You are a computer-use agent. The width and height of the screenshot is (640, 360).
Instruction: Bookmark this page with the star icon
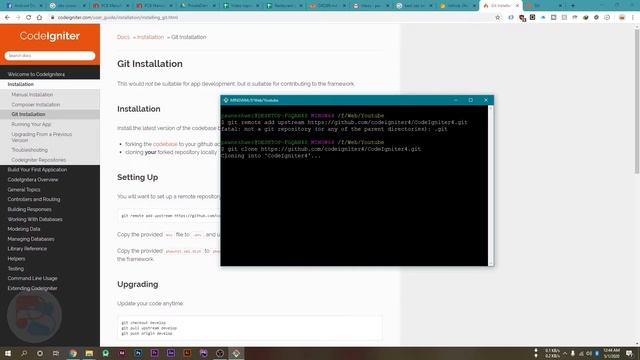(x=498, y=18)
